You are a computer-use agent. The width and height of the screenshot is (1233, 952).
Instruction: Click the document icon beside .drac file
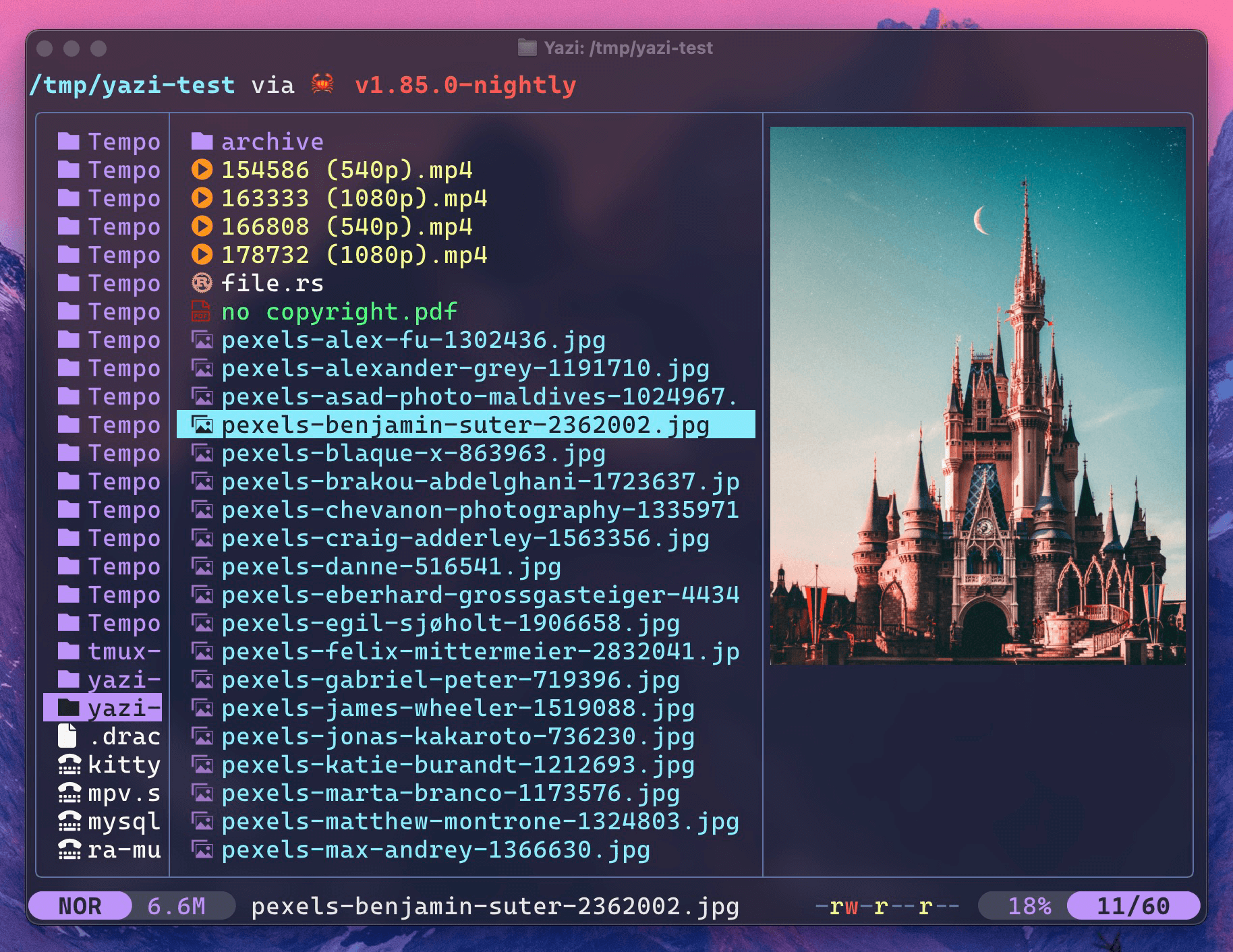click(68, 736)
